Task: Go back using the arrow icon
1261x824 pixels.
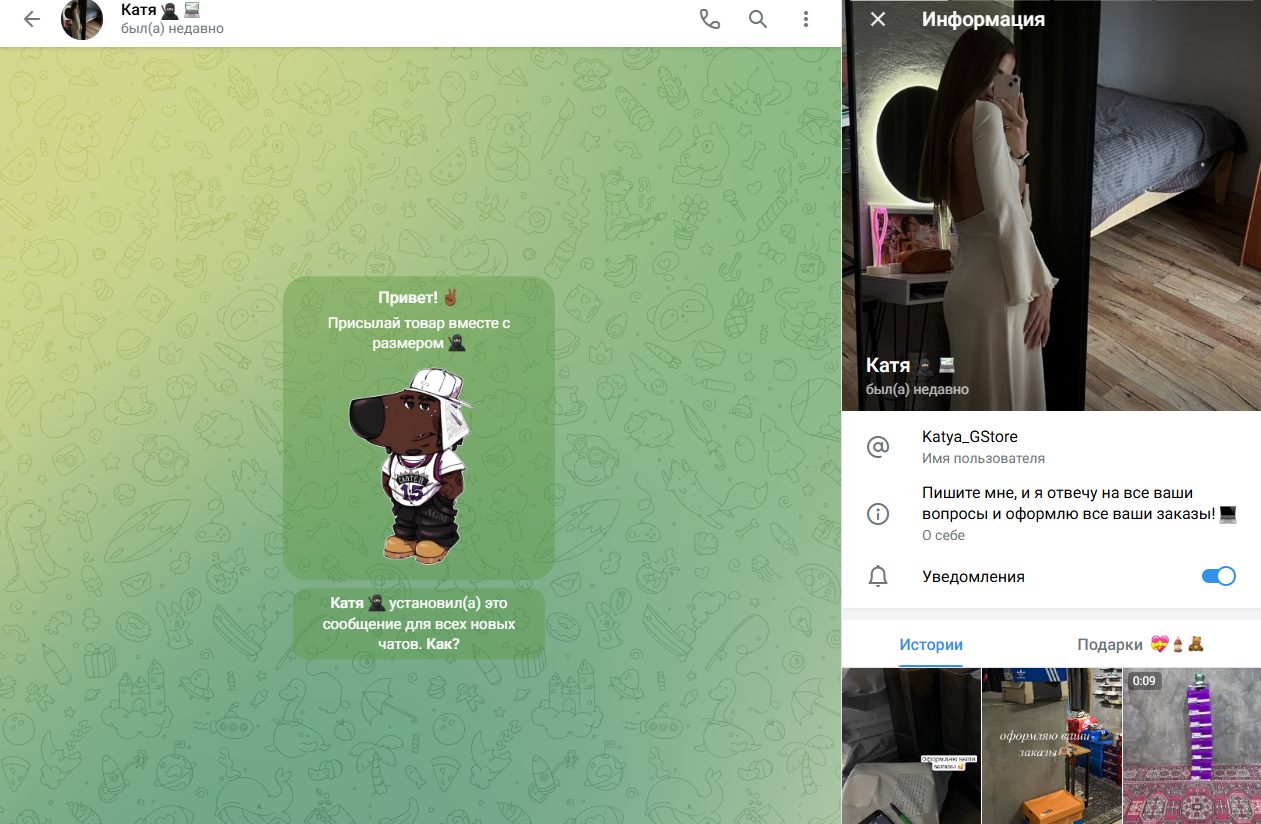Action: pos(32,20)
